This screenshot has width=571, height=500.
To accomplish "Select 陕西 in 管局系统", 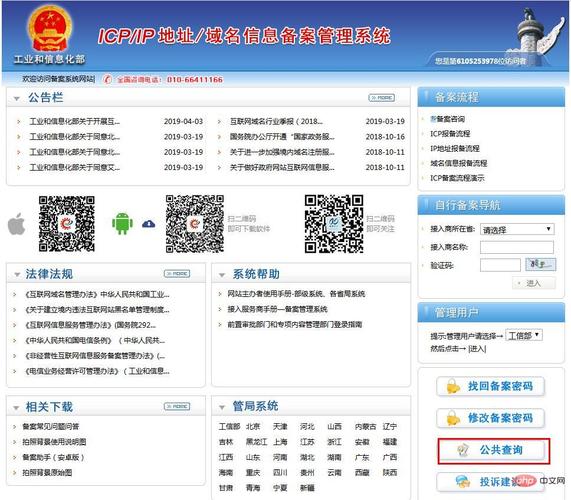I will pos(390,472).
